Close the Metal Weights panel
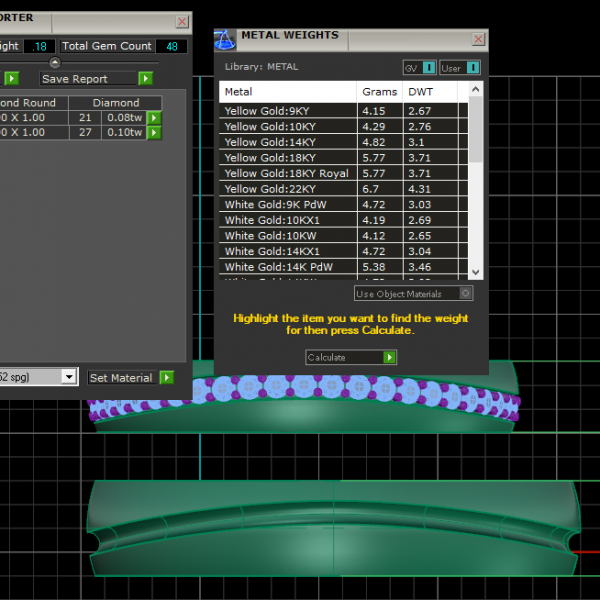This screenshot has width=600, height=600. tap(479, 40)
